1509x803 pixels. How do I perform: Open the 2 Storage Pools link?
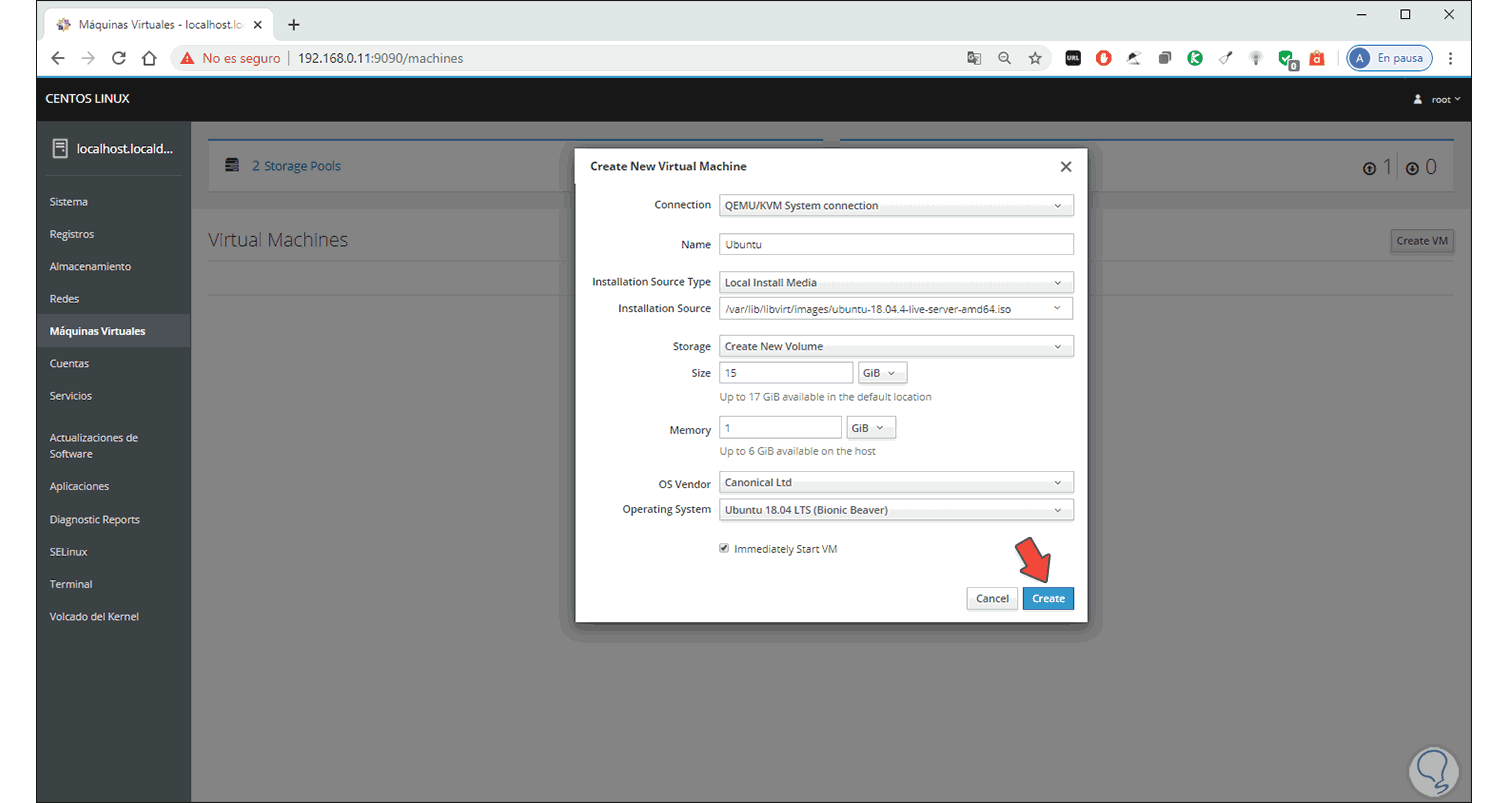296,166
